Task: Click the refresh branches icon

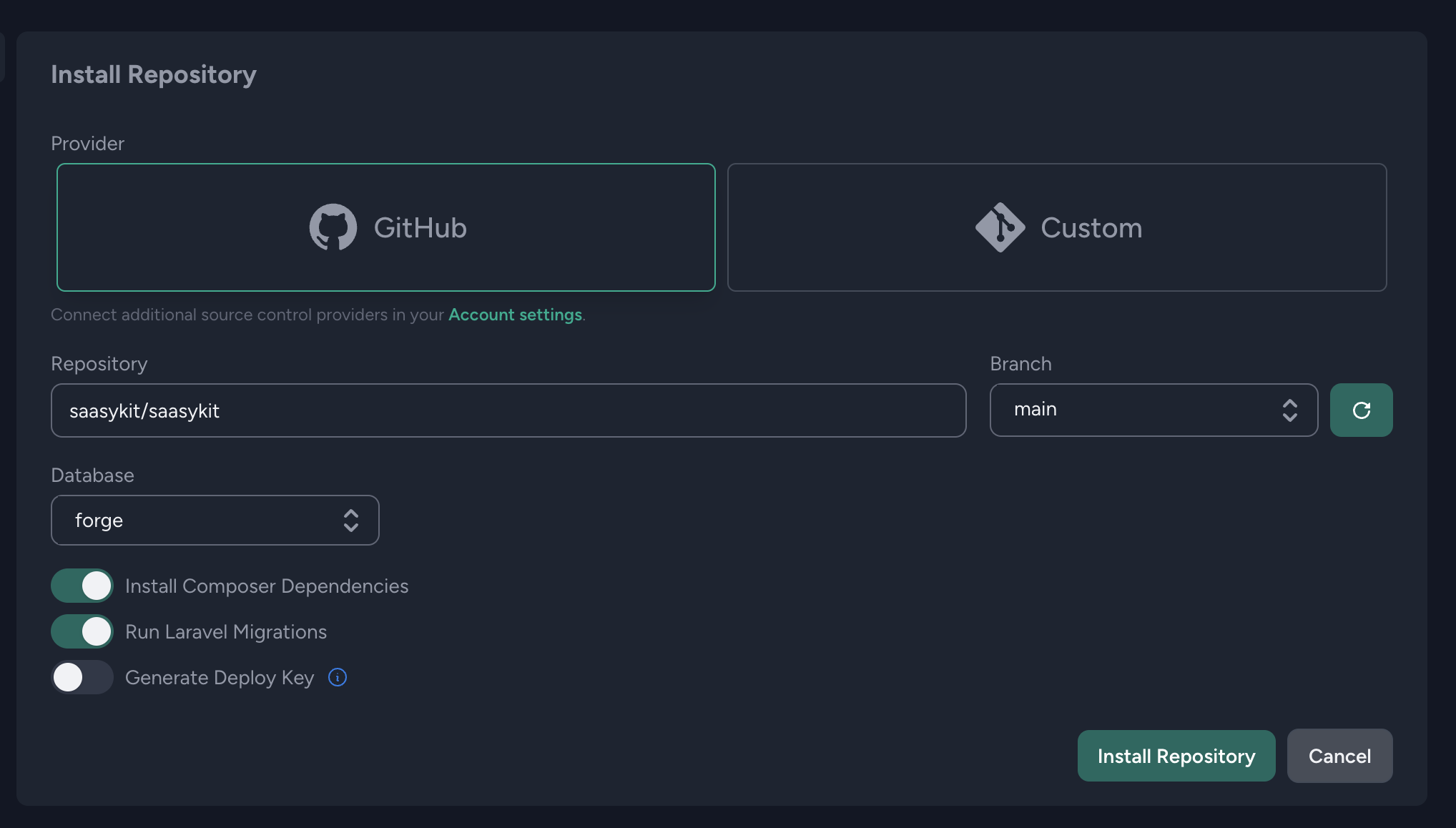Action: click(1361, 410)
